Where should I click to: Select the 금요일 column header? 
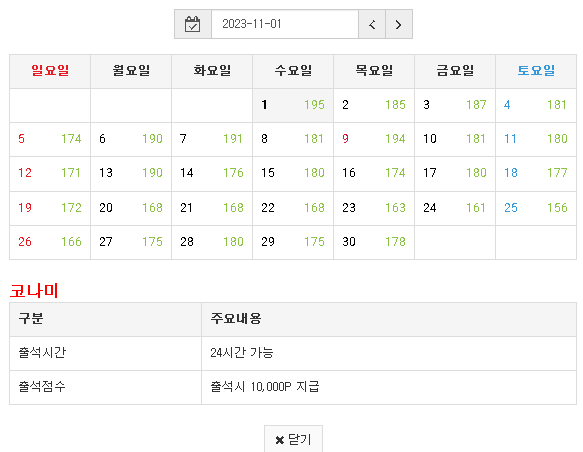[x=455, y=71]
